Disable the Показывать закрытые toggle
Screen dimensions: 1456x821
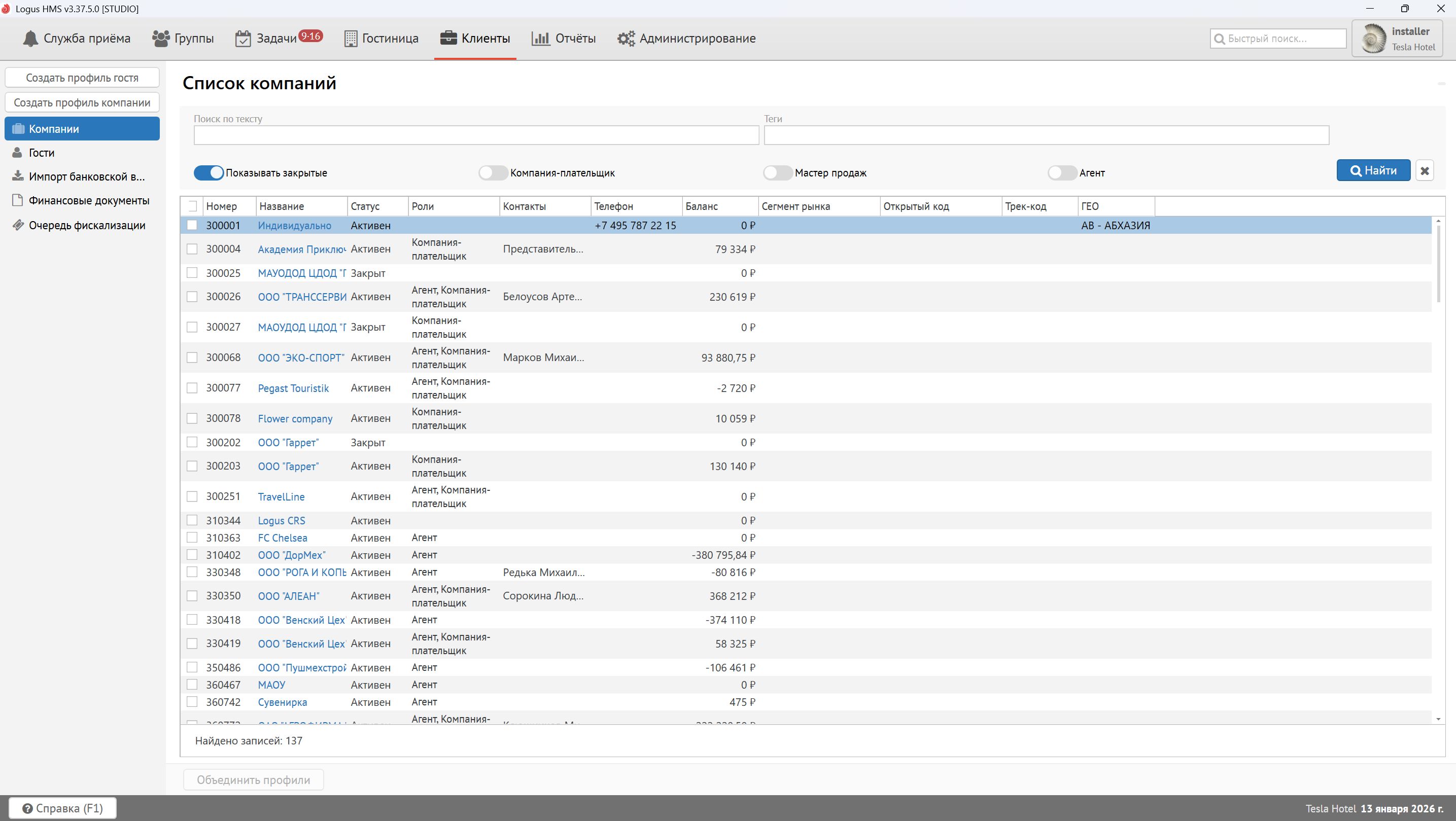coord(209,173)
